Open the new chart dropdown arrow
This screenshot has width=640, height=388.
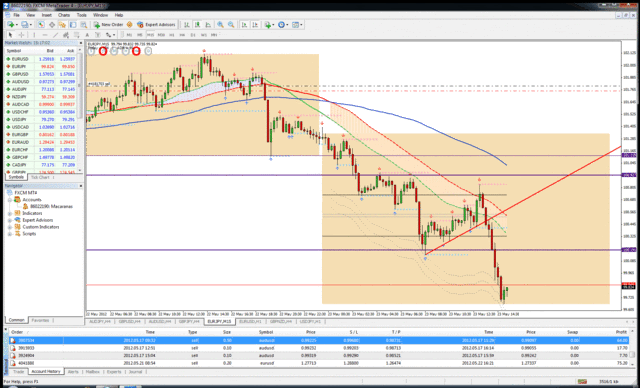(17, 25)
